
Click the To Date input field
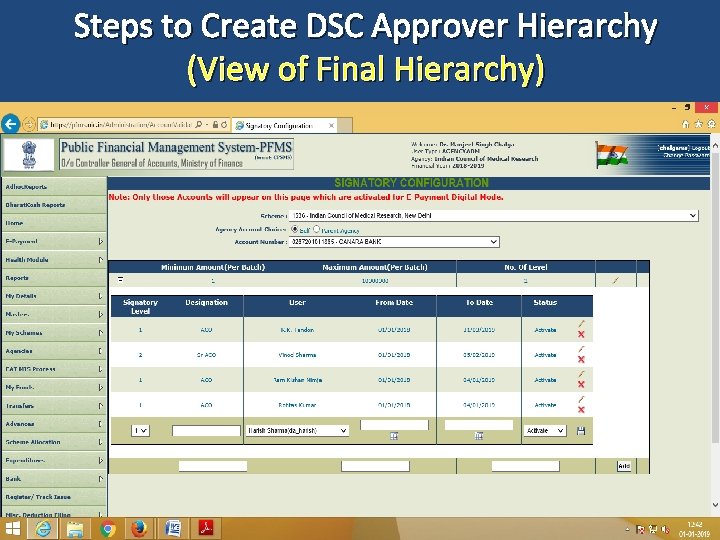(x=478, y=425)
